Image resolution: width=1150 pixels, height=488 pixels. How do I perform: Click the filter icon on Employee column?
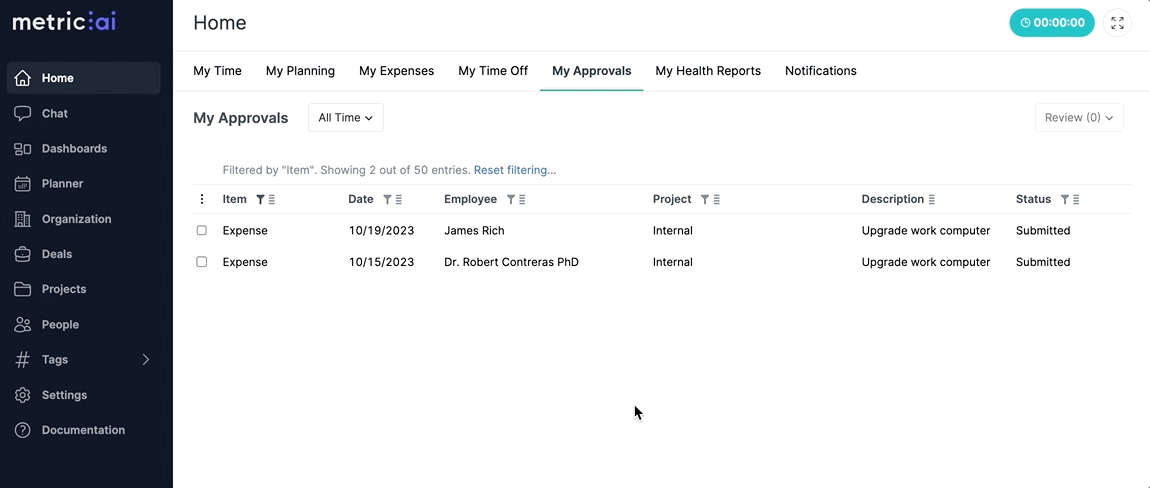[x=510, y=200]
